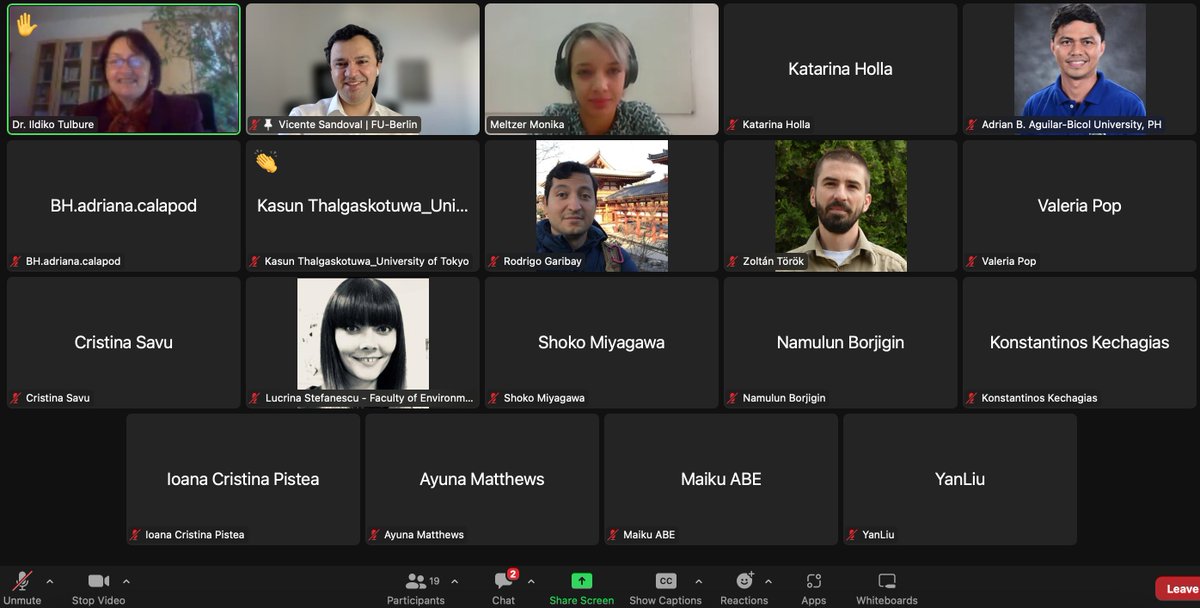Click the Dr. Ildiko Tulbure name label
The width and height of the screenshot is (1200, 608).
click(54, 125)
